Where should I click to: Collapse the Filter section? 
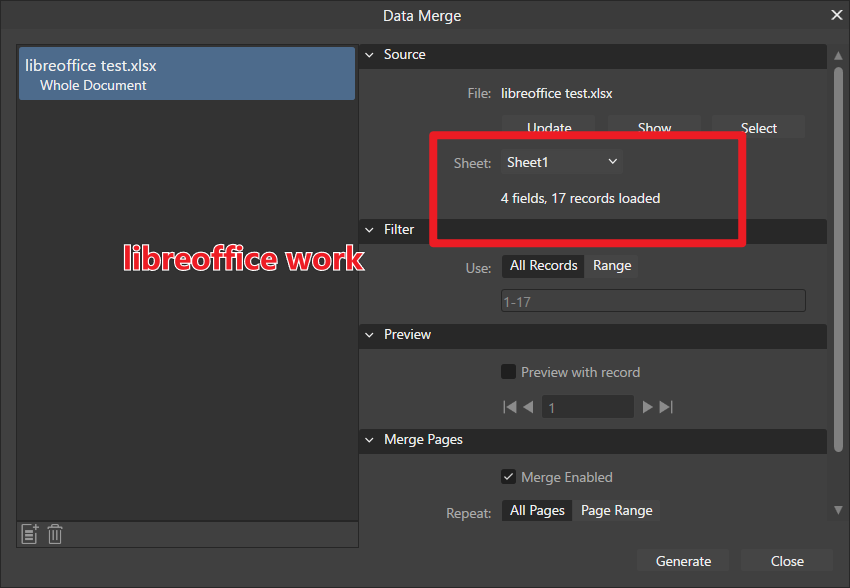pyautogui.click(x=369, y=229)
